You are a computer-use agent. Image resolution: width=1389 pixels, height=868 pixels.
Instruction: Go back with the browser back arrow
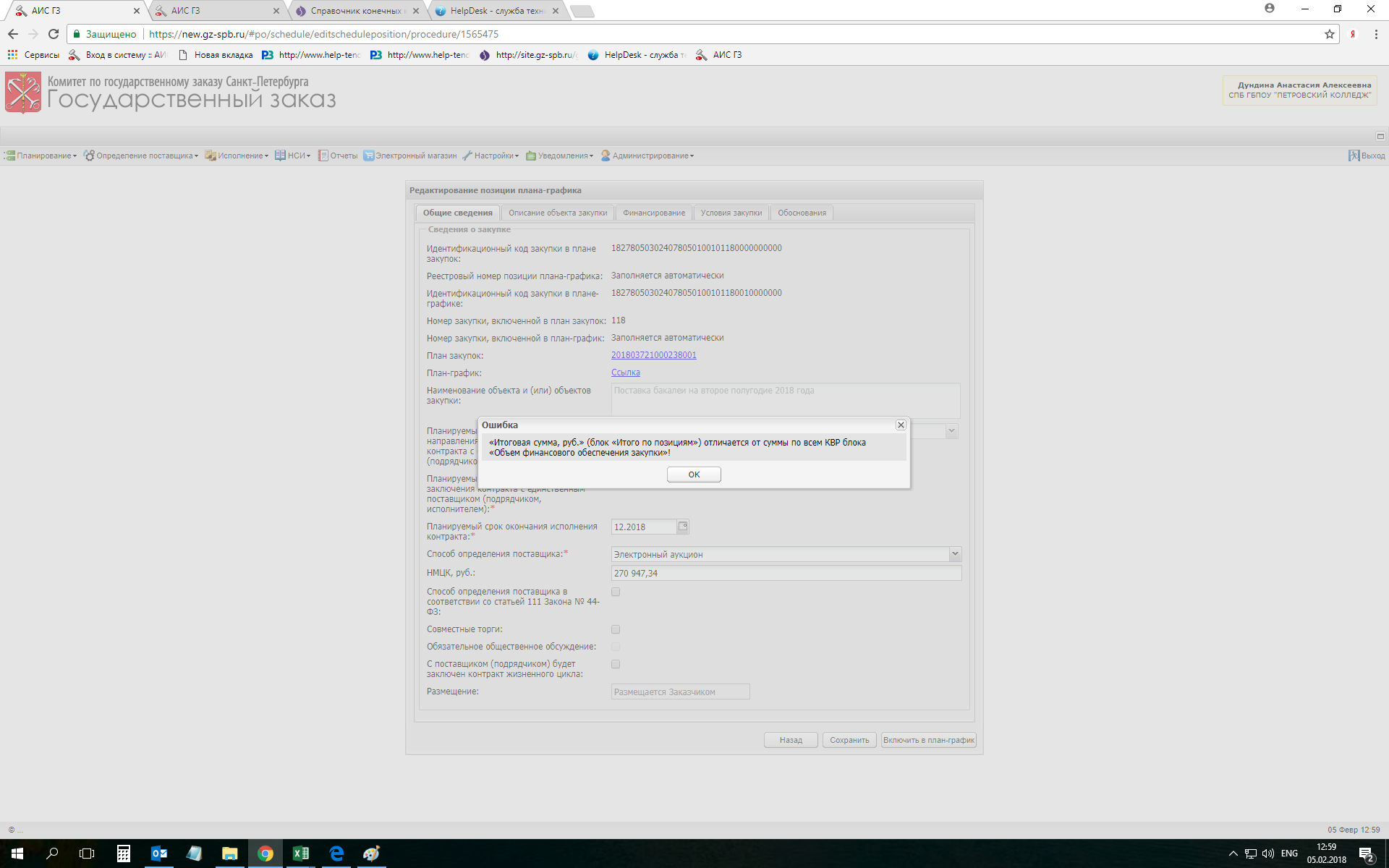[x=13, y=34]
